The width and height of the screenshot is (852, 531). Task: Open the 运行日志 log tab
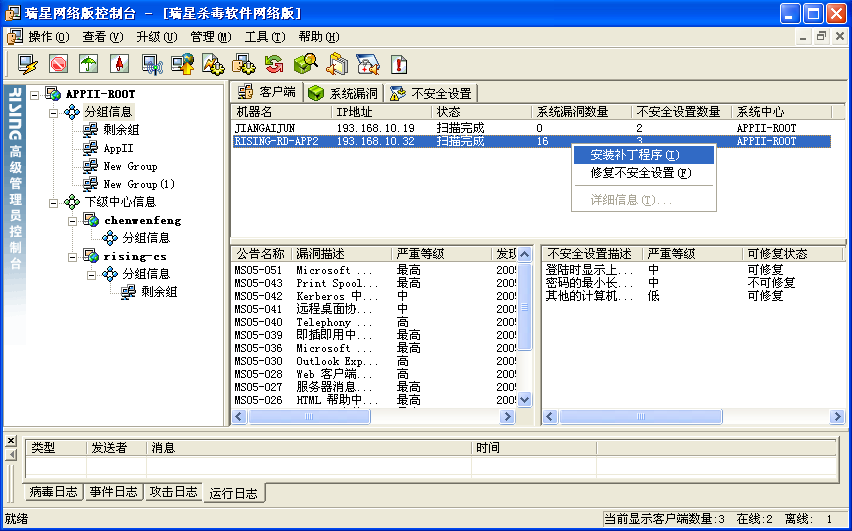234,493
